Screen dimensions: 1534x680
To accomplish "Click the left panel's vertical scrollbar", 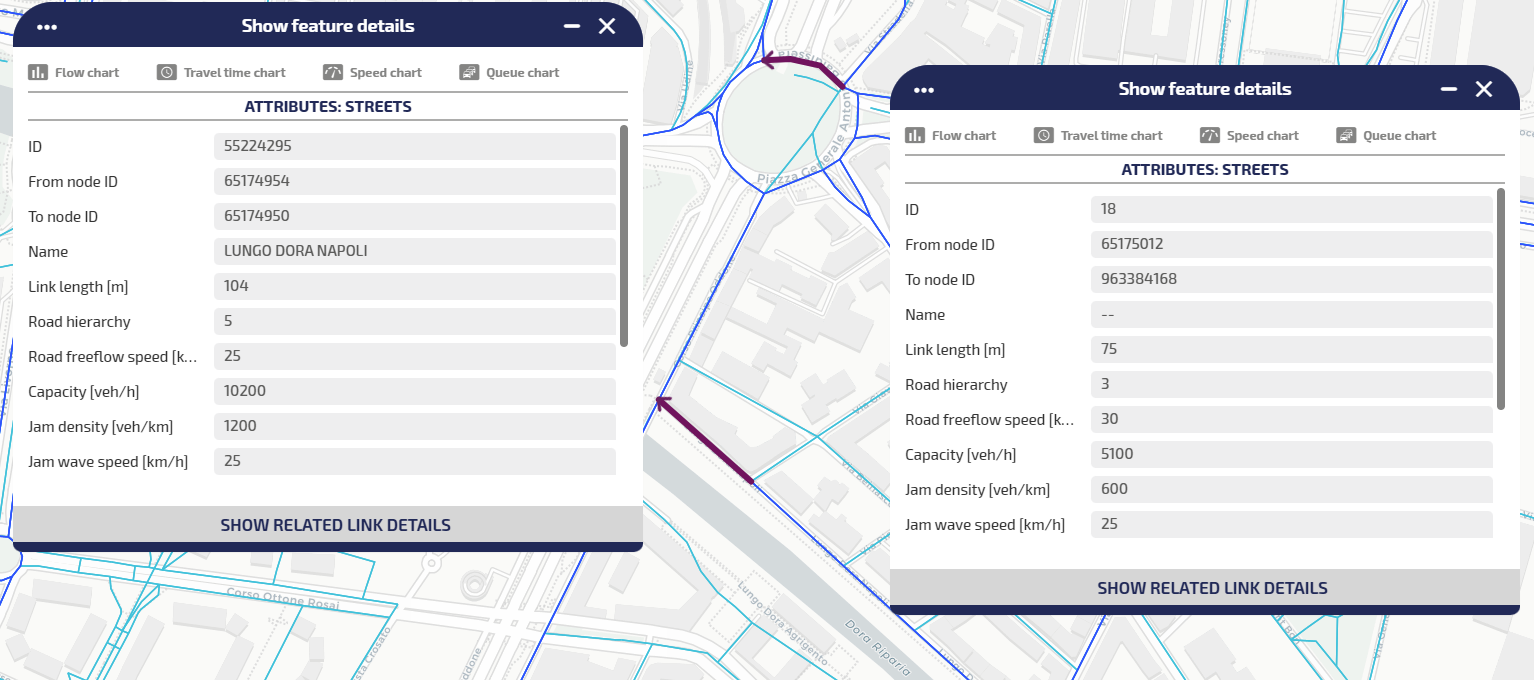I will [x=624, y=236].
